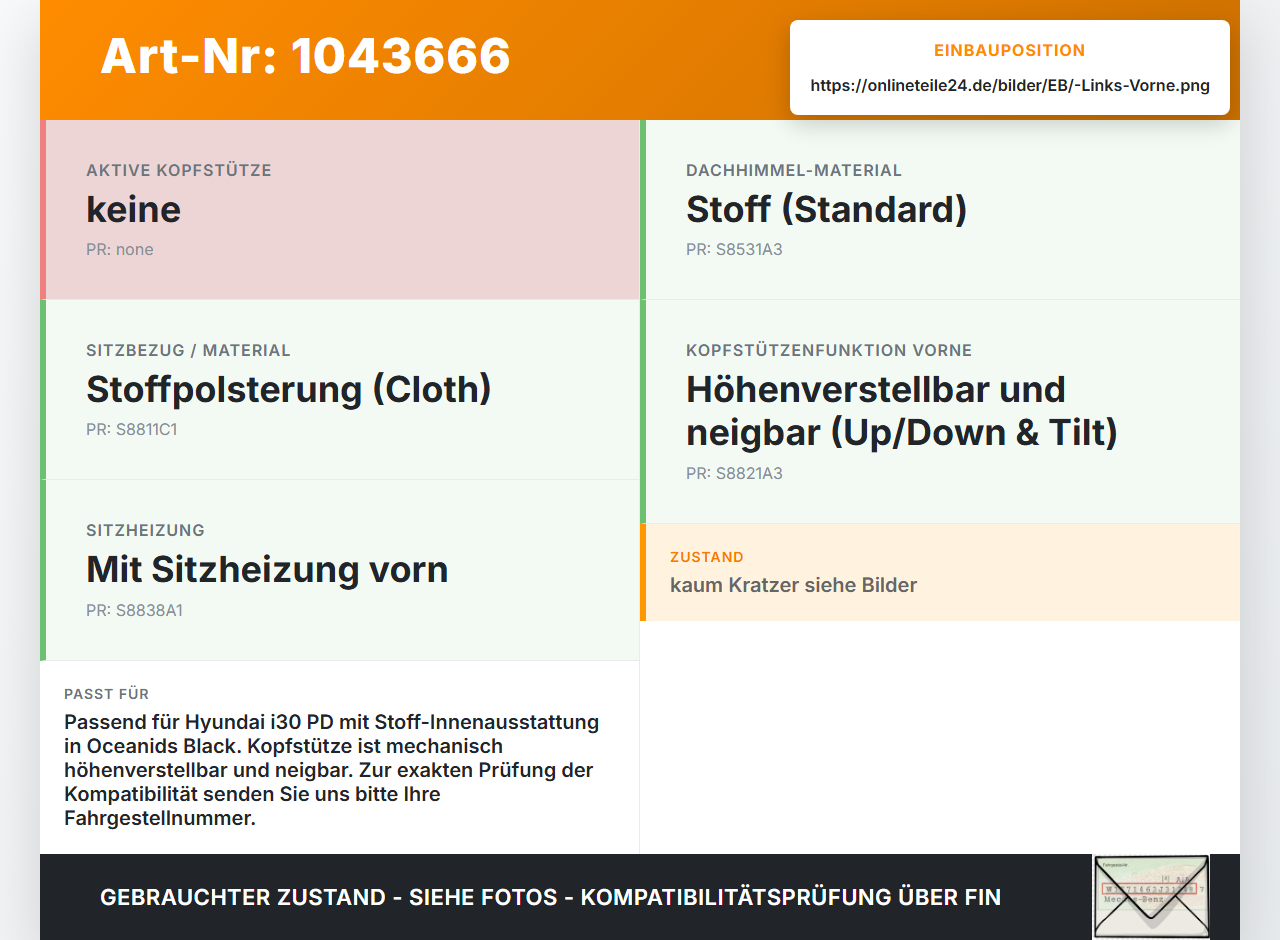1280x940 pixels.
Task: Click PR code S8821A3
Action: pos(734,473)
